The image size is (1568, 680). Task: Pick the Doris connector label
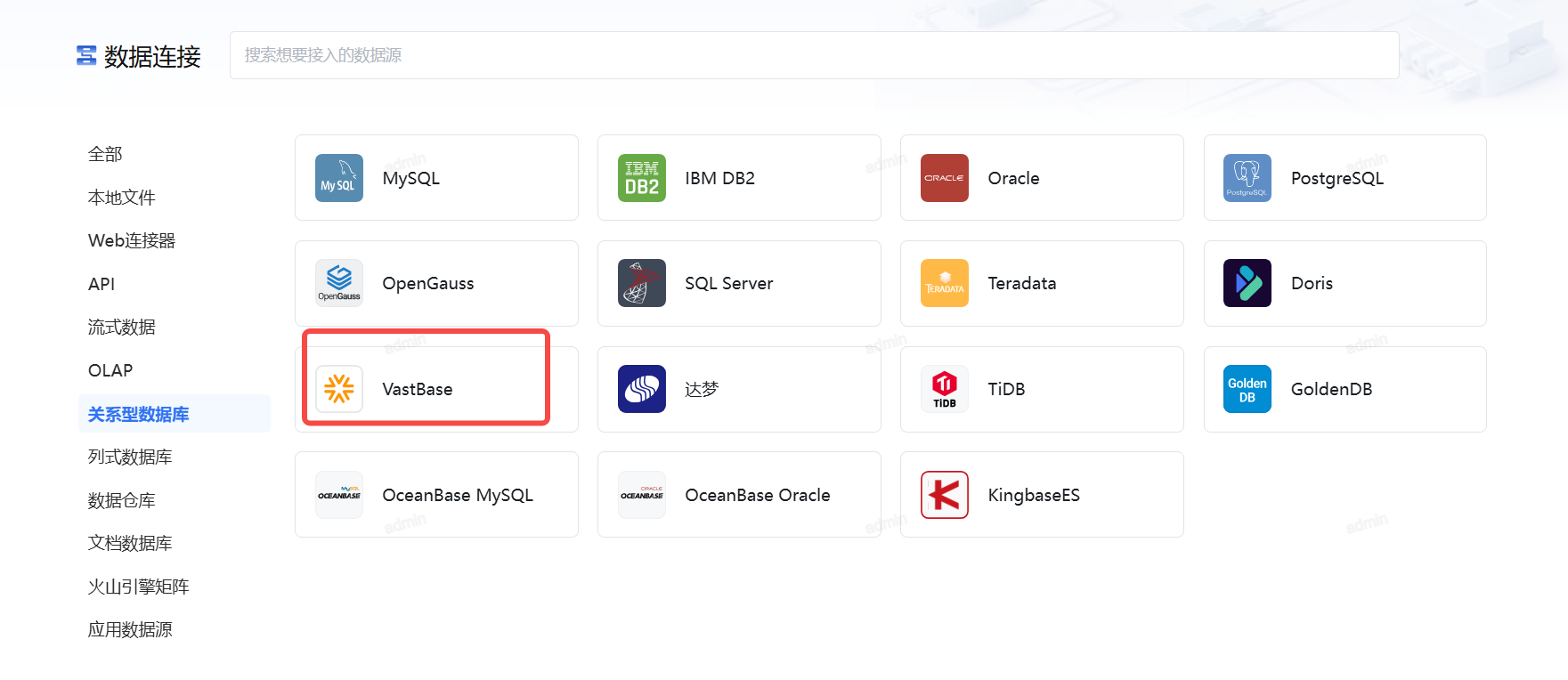tap(1312, 283)
